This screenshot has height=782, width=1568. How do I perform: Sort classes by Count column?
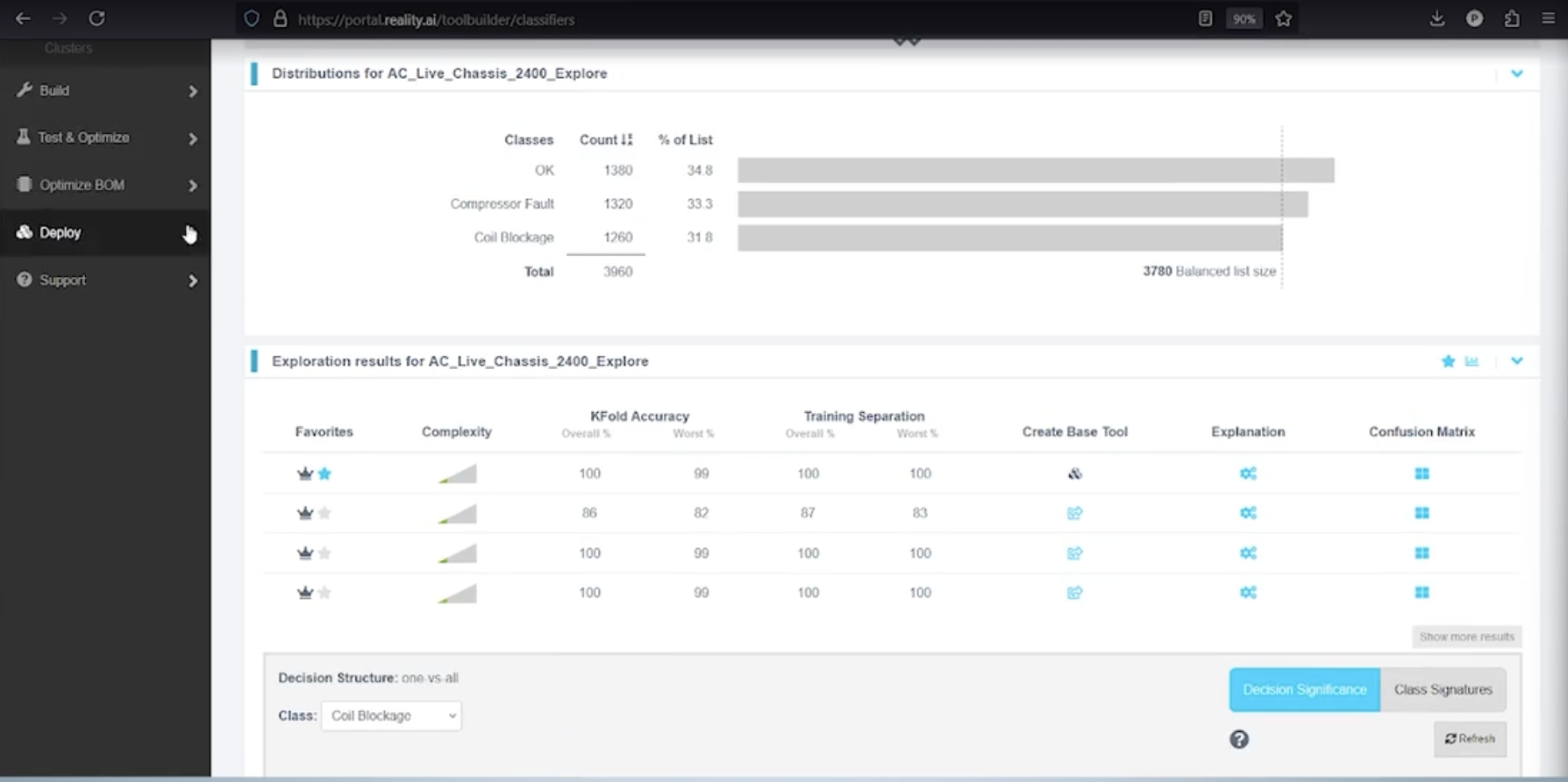pyautogui.click(x=606, y=139)
